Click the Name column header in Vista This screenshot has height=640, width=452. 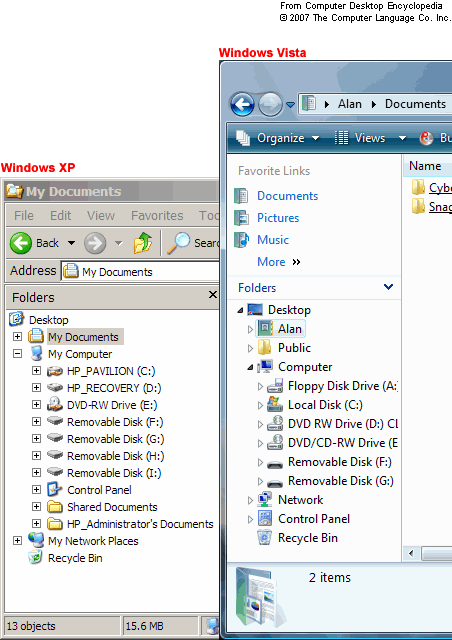(x=428, y=166)
